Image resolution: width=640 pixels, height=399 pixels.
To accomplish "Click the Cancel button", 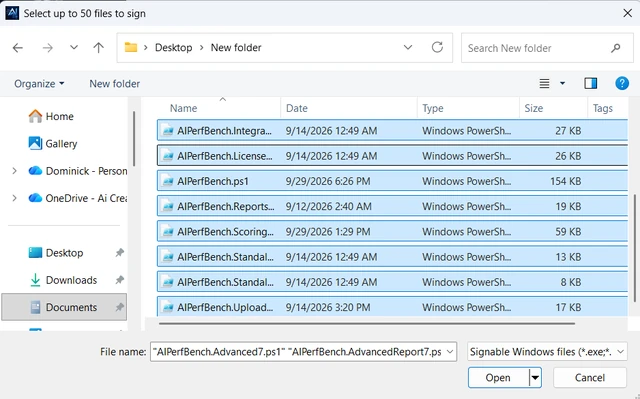I will (x=590, y=378).
